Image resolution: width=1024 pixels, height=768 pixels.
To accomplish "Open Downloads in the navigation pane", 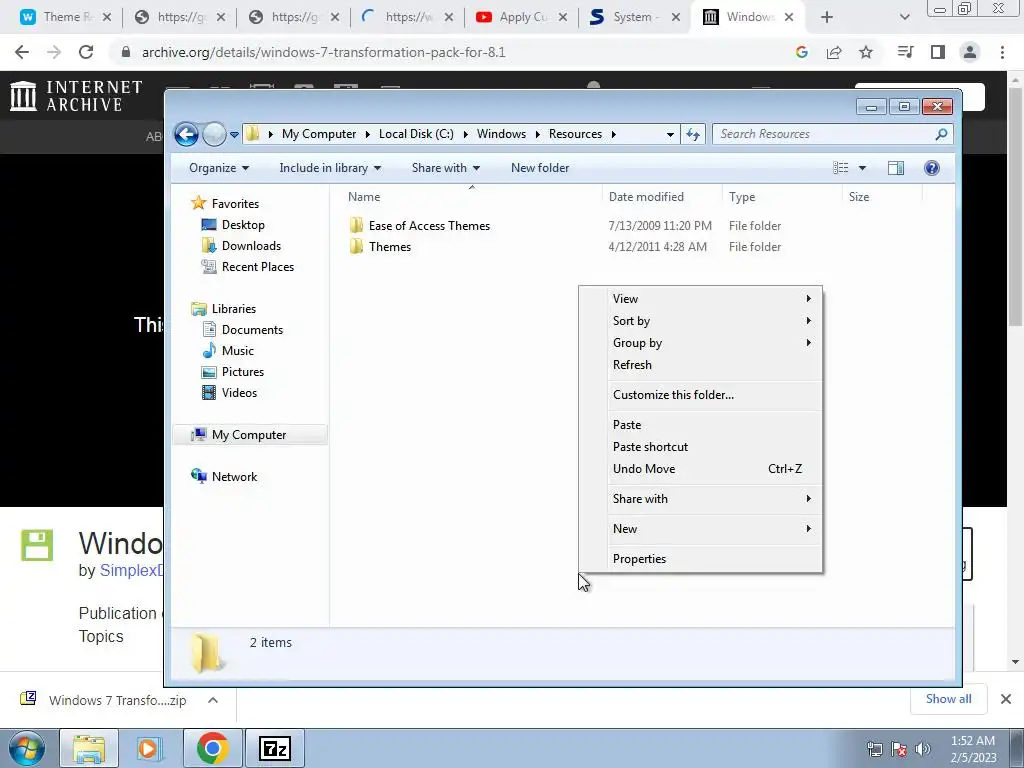I will tap(251, 246).
